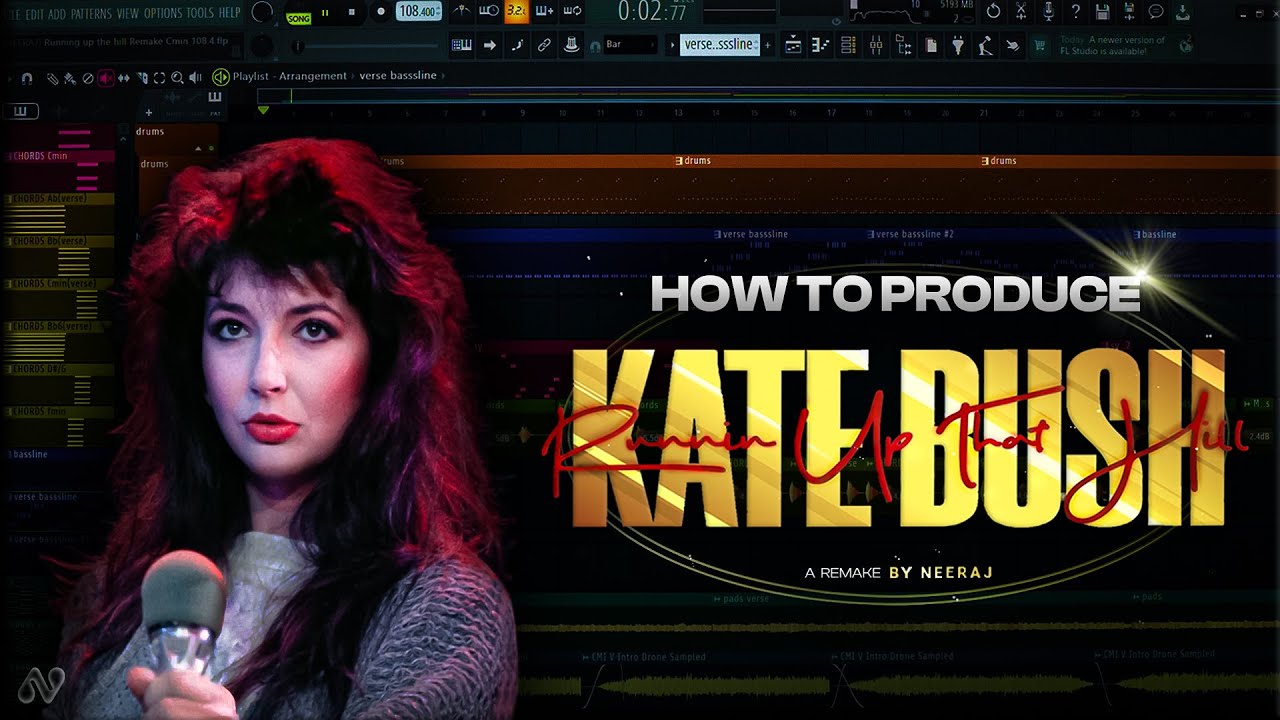This screenshot has width=1280, height=720.
Task: Open the TOOLS menu
Action: point(200,13)
